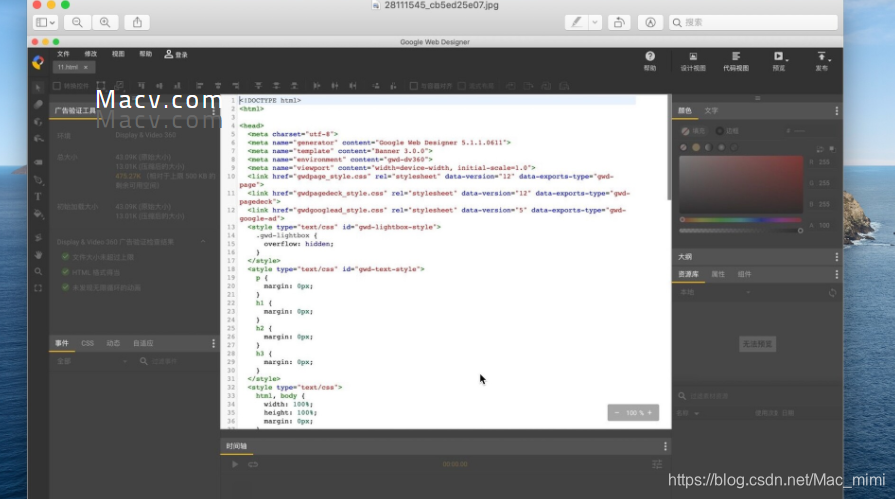Select the radial gradient swatch type
This screenshot has height=499, width=895.
(x=721, y=147)
